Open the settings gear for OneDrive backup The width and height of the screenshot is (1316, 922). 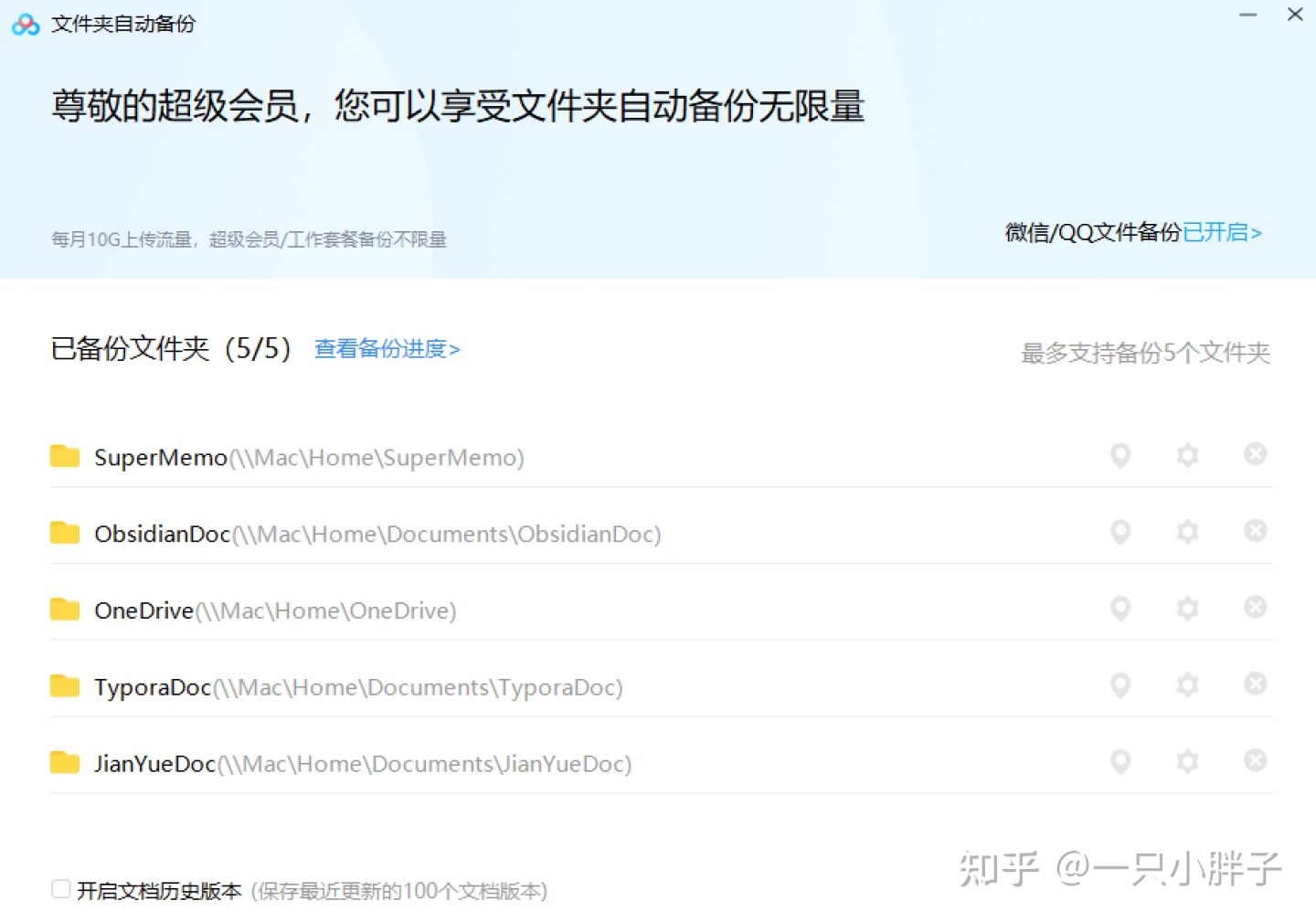pyautogui.click(x=1186, y=609)
